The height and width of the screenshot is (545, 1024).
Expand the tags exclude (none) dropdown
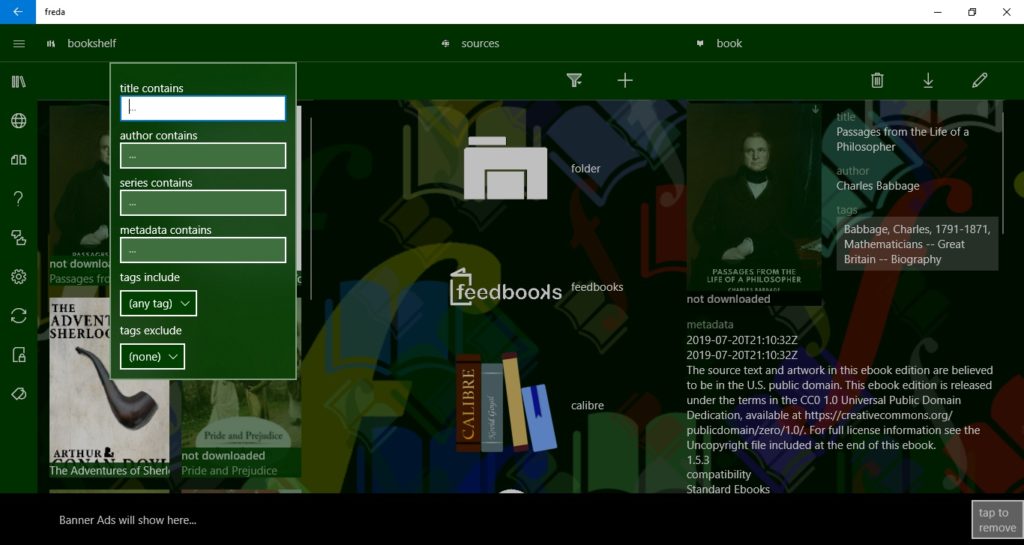pyautogui.click(x=152, y=357)
